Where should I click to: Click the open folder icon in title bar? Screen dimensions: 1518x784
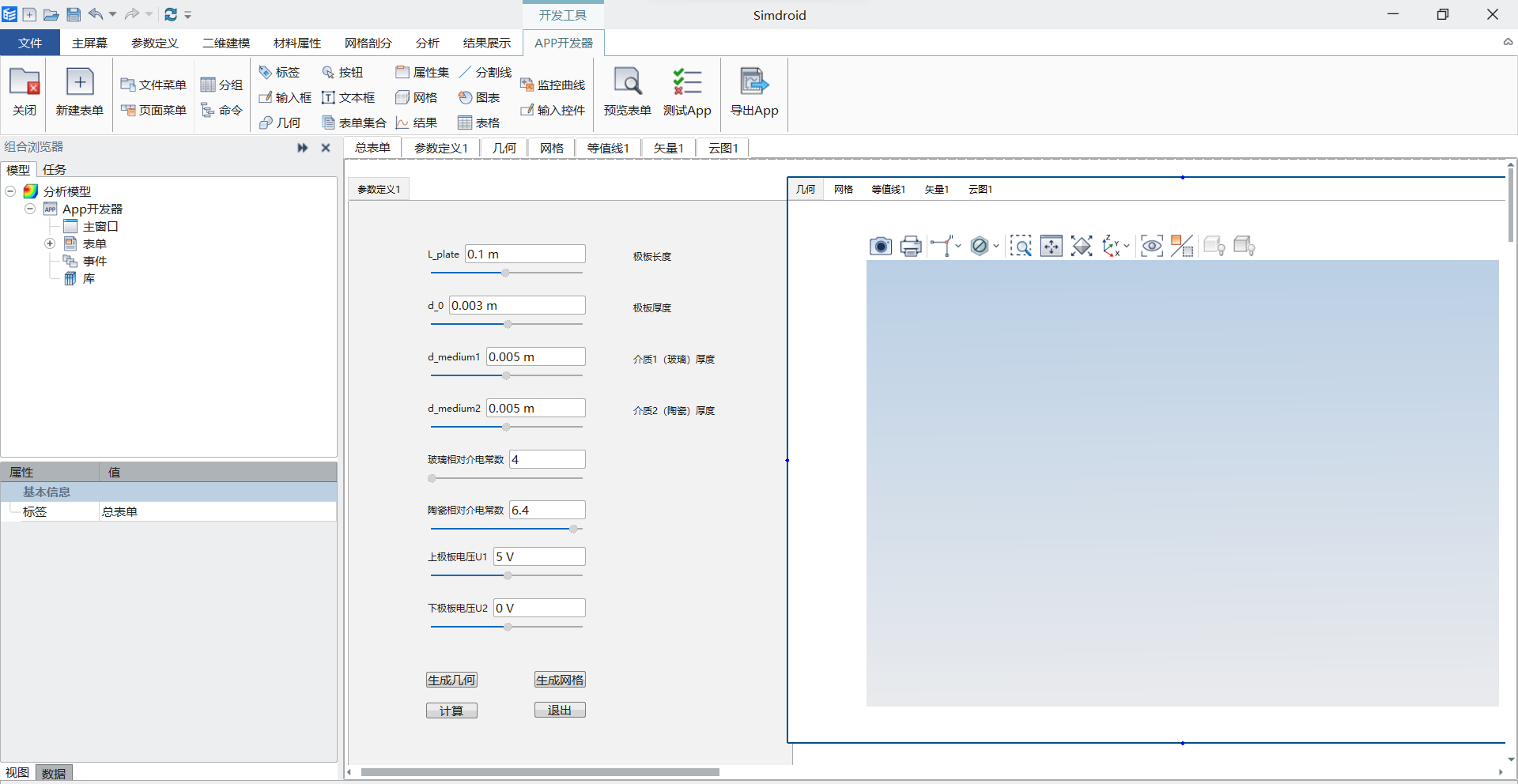click(51, 14)
